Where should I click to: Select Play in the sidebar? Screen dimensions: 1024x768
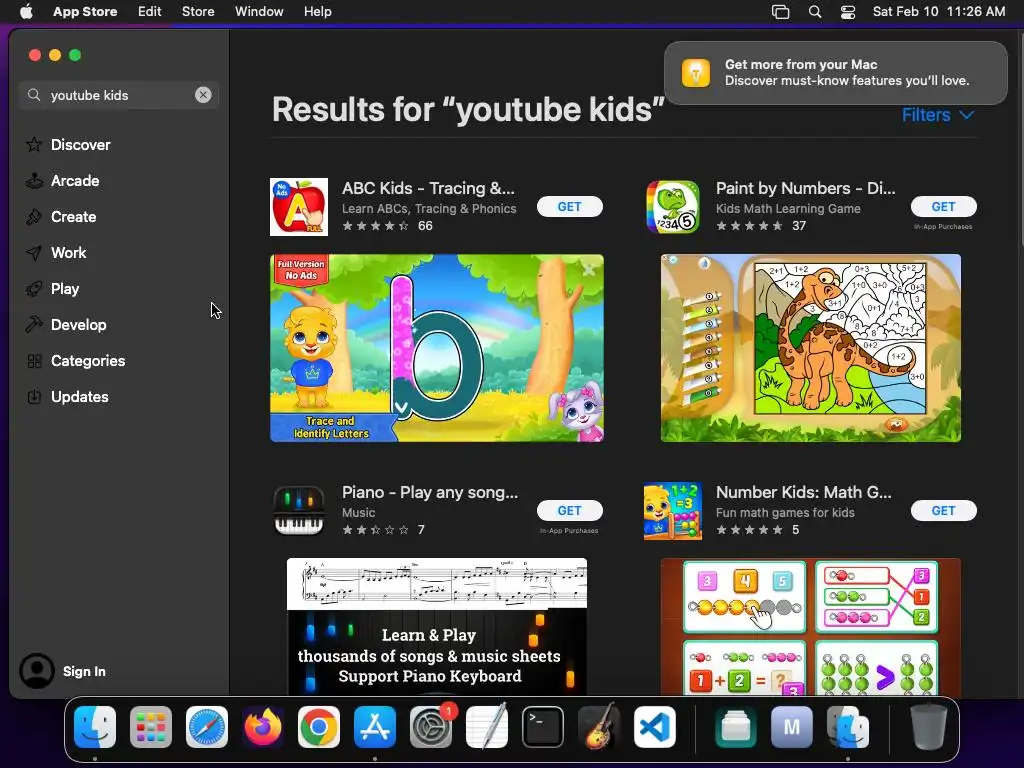click(x=52, y=289)
